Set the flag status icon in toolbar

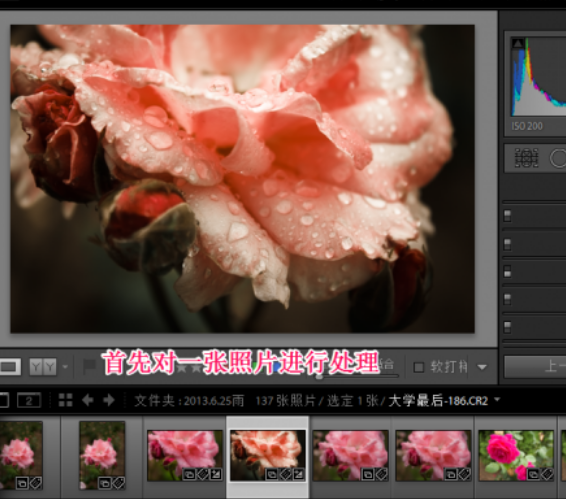coord(89,366)
